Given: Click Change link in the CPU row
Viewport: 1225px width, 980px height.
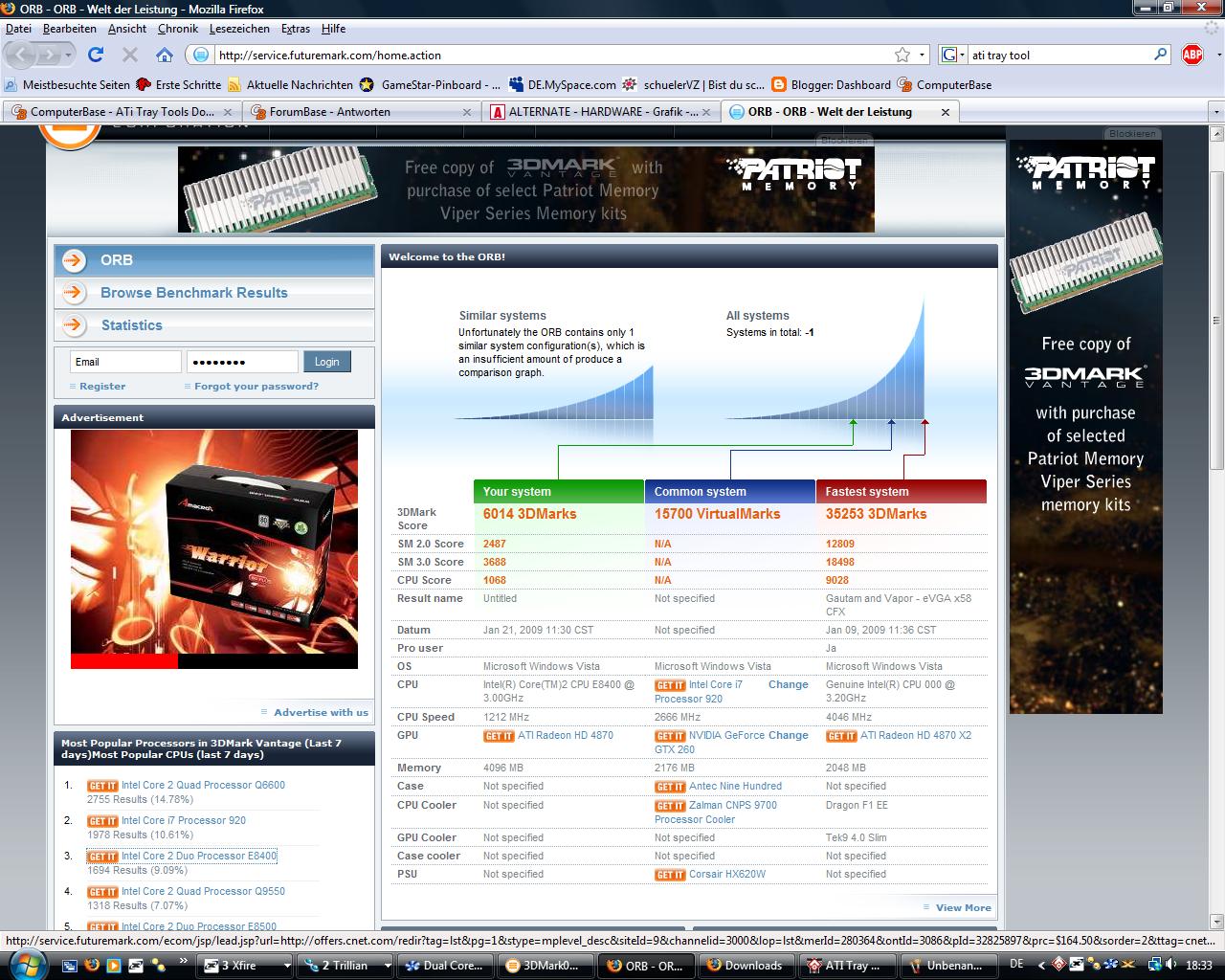Looking at the screenshot, I should (788, 684).
